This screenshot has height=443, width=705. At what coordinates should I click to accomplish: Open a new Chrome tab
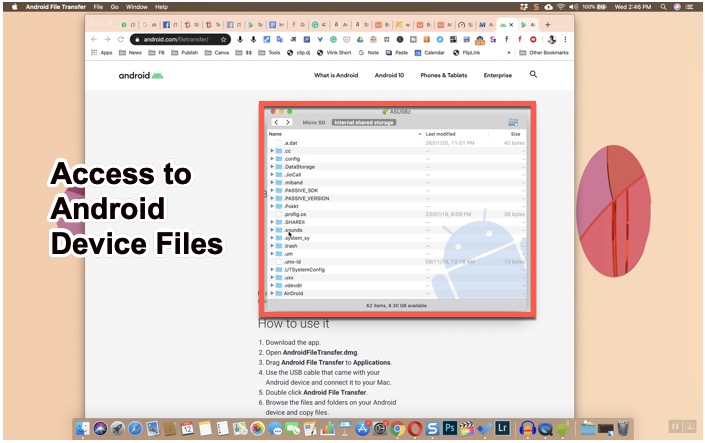click(x=548, y=25)
